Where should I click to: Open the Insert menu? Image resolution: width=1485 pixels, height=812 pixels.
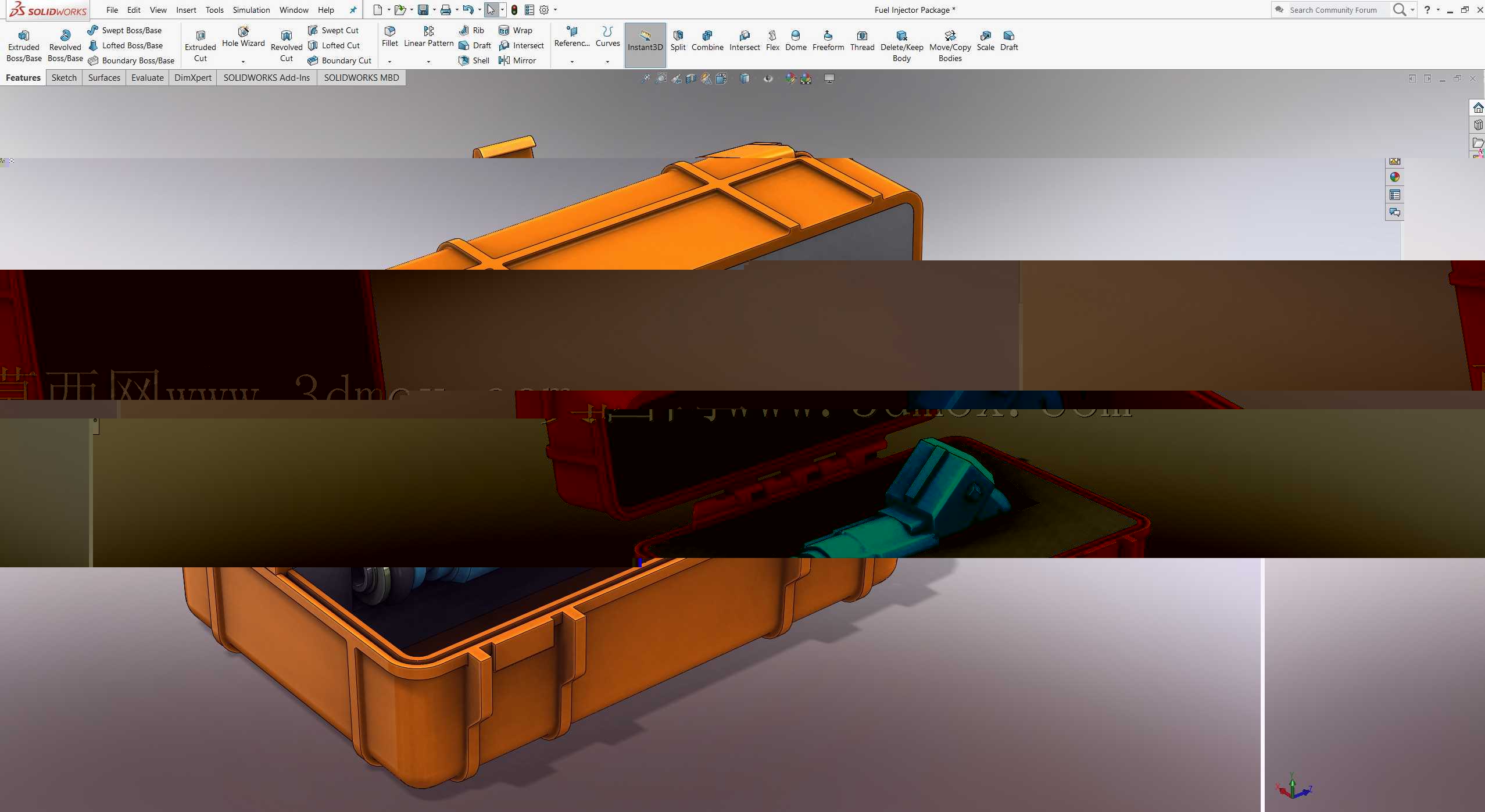(186, 10)
